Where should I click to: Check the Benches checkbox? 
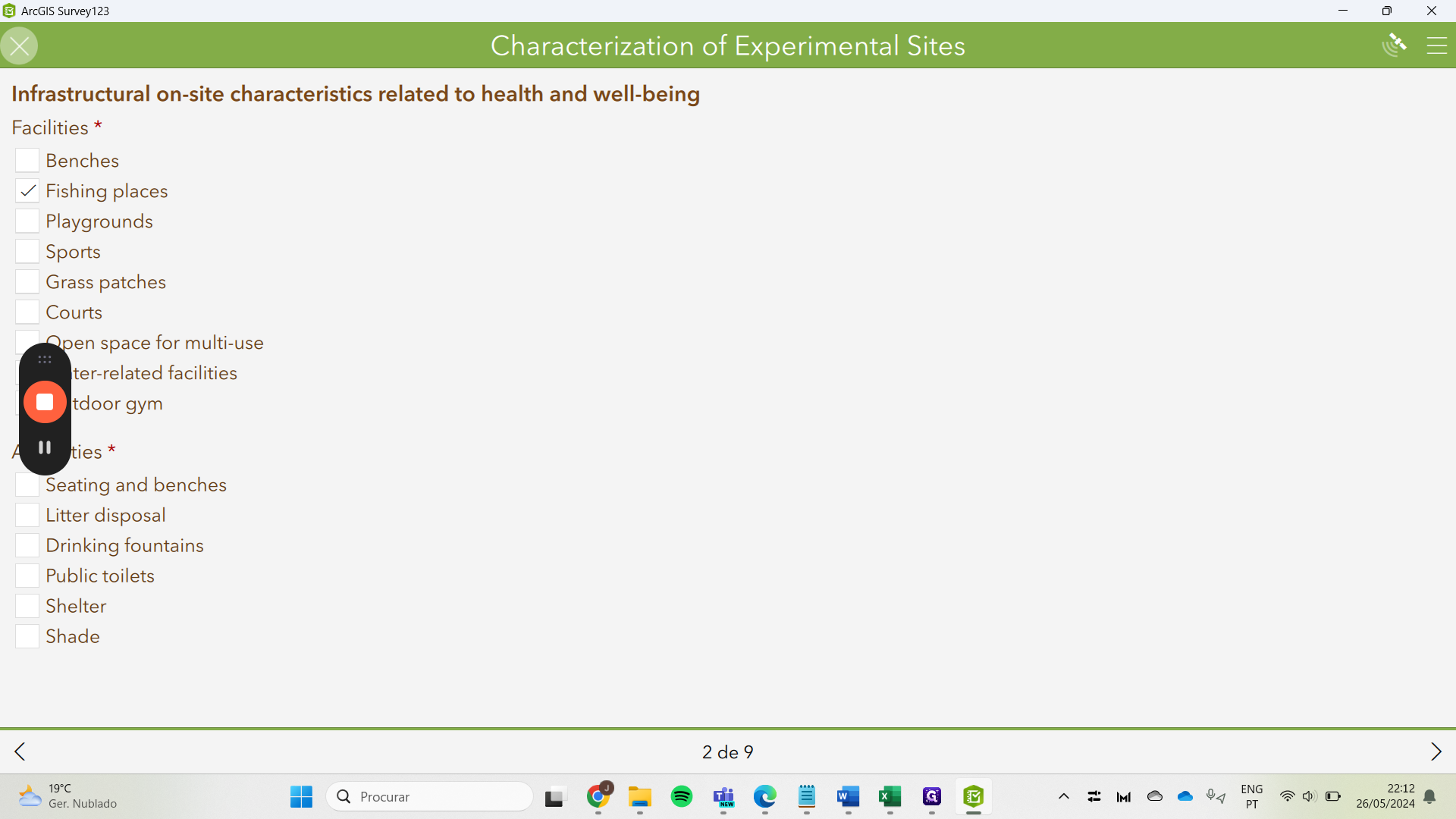[x=27, y=161]
